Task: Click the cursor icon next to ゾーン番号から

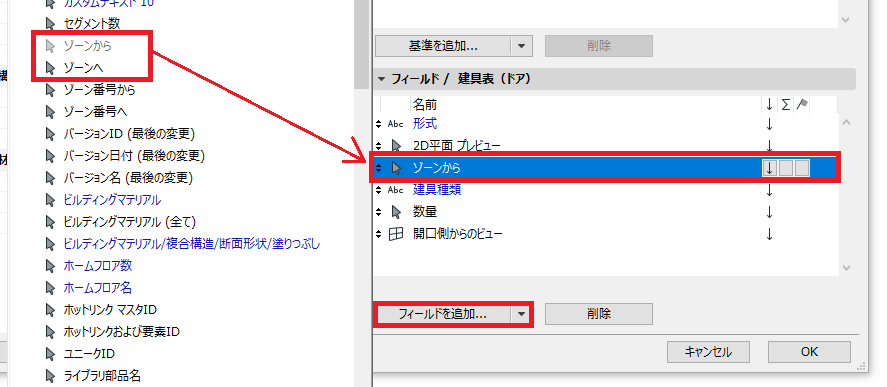Action: click(x=50, y=89)
